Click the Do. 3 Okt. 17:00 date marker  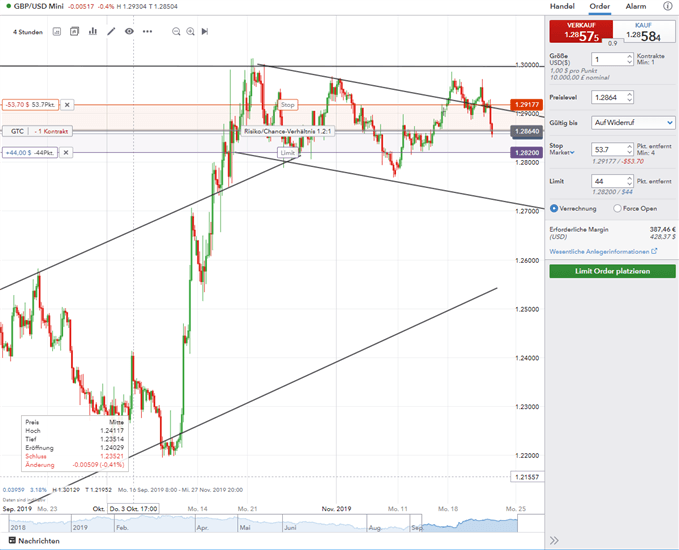pos(133,508)
